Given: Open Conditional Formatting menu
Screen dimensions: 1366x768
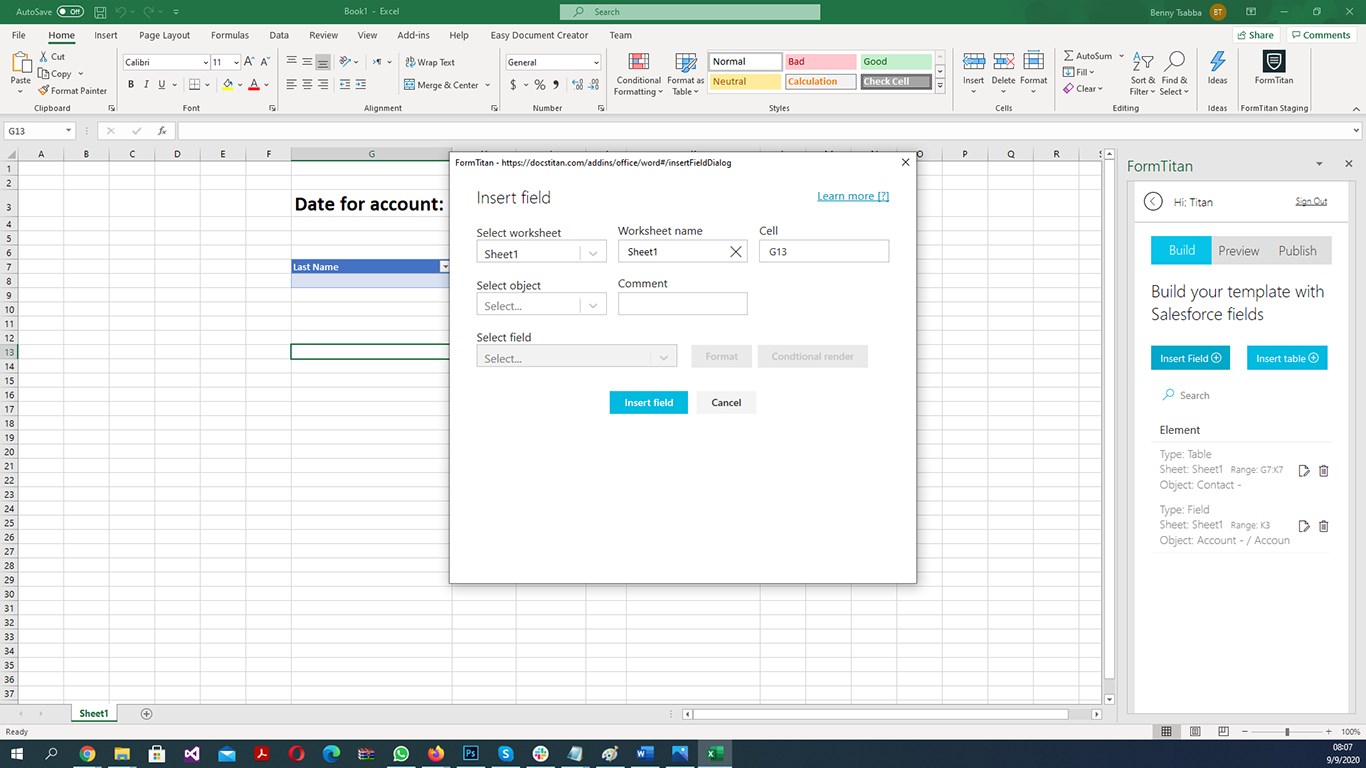Looking at the screenshot, I should pos(638,74).
